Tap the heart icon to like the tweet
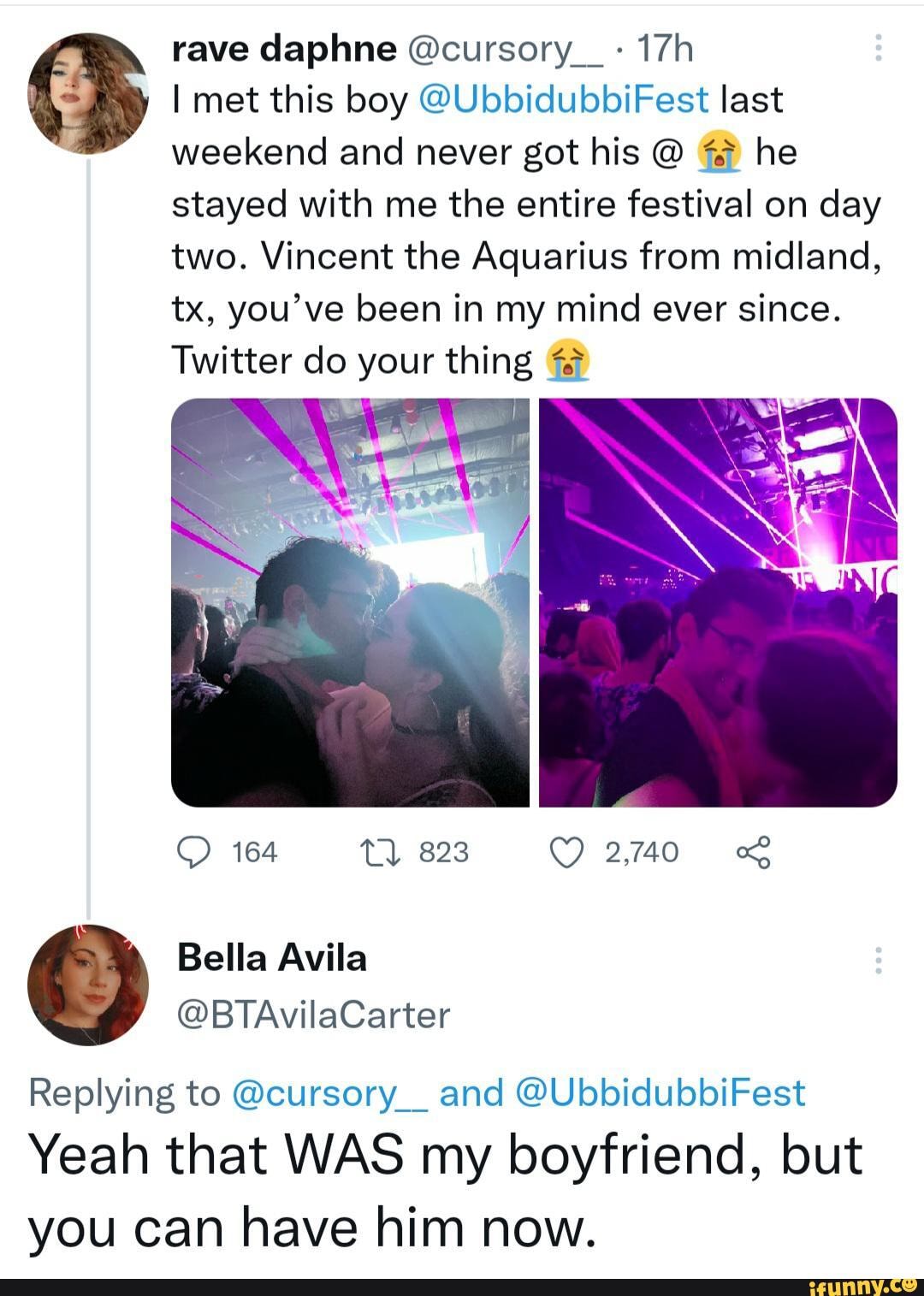This screenshot has width=924, height=1296. point(569,850)
